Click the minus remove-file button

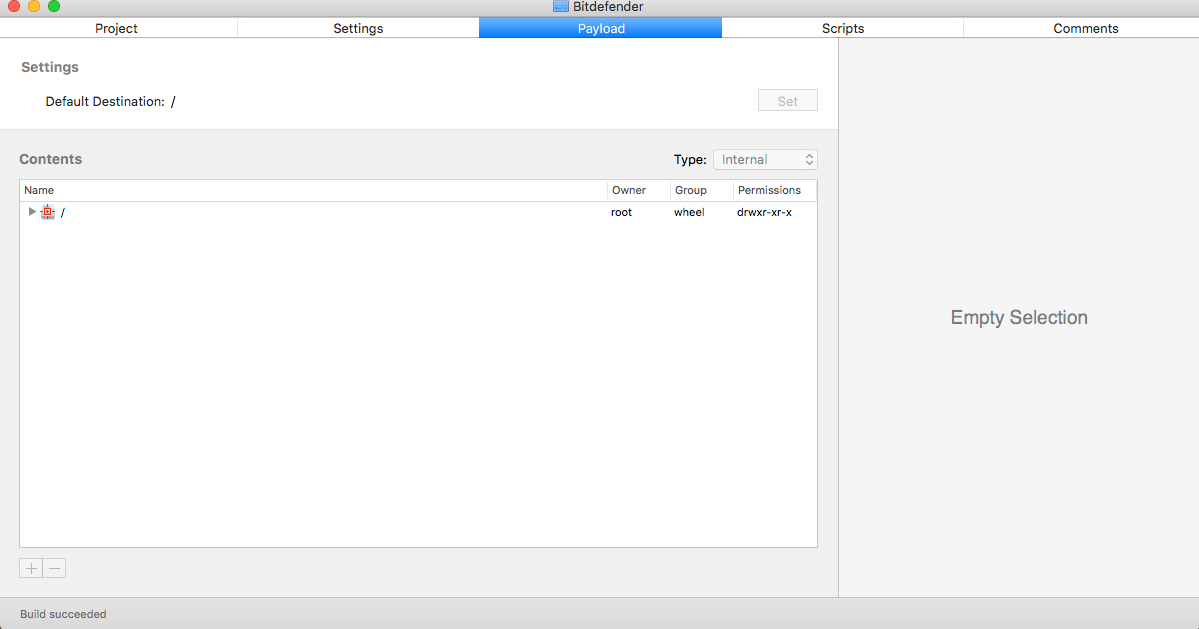click(x=54, y=568)
